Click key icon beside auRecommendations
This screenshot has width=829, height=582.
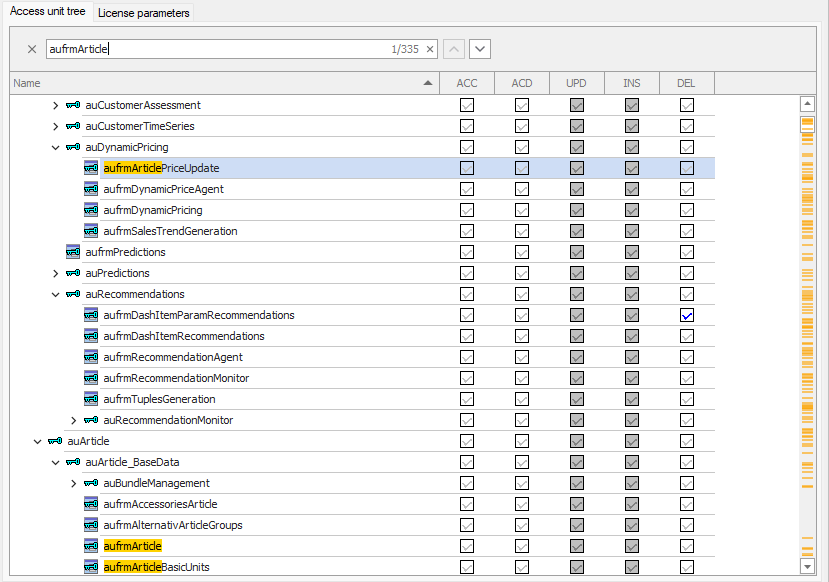73,294
